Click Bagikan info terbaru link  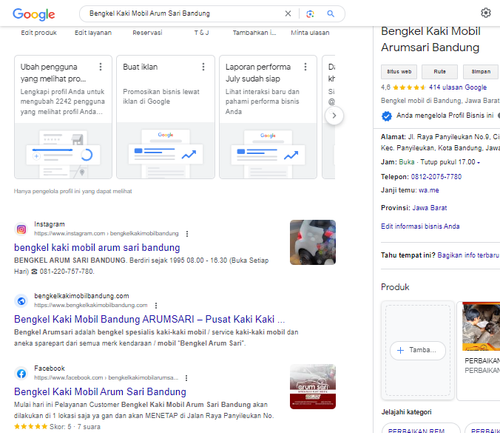(468, 255)
